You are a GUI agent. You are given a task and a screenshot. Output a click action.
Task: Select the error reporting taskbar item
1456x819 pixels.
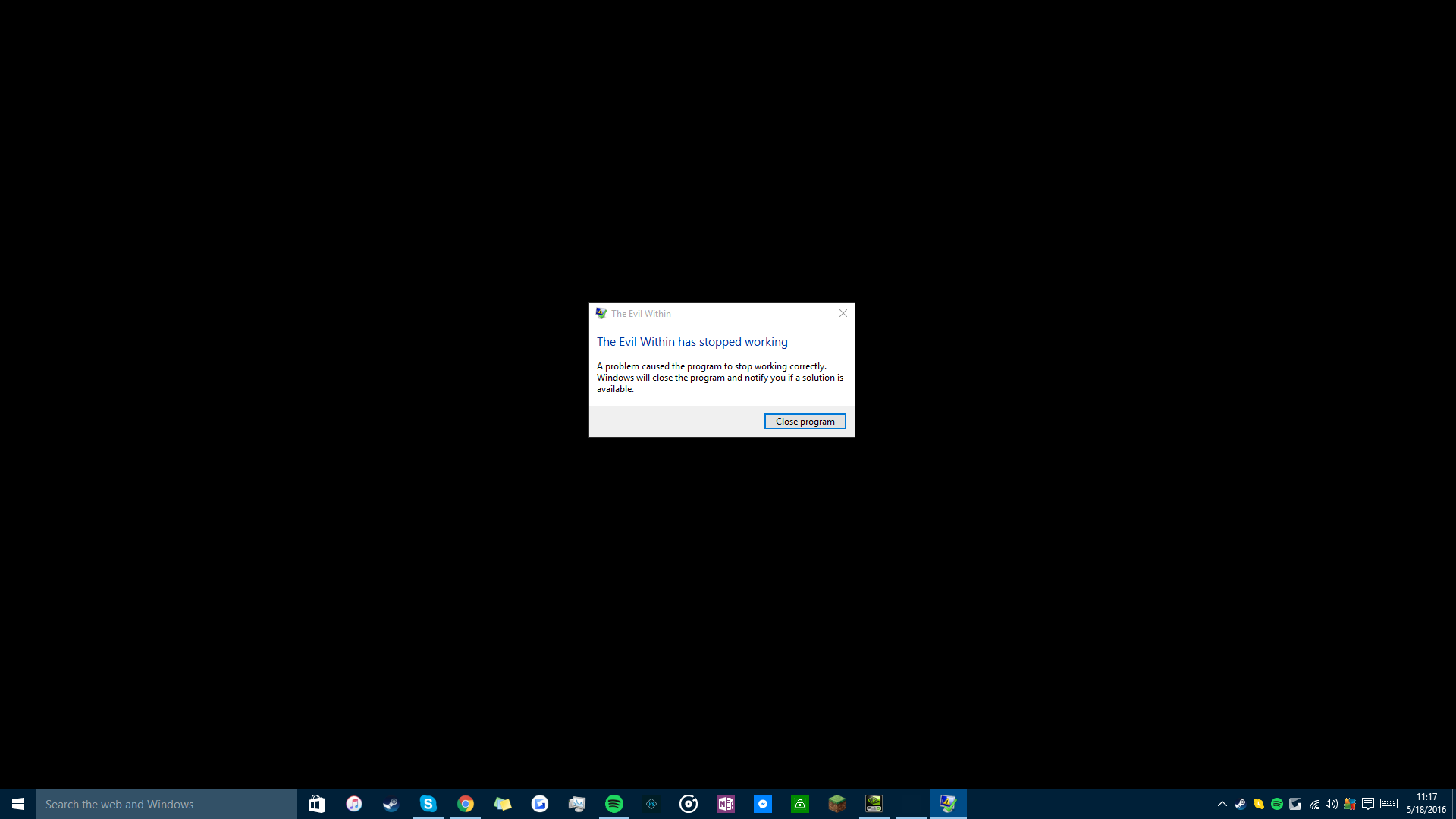(x=948, y=804)
